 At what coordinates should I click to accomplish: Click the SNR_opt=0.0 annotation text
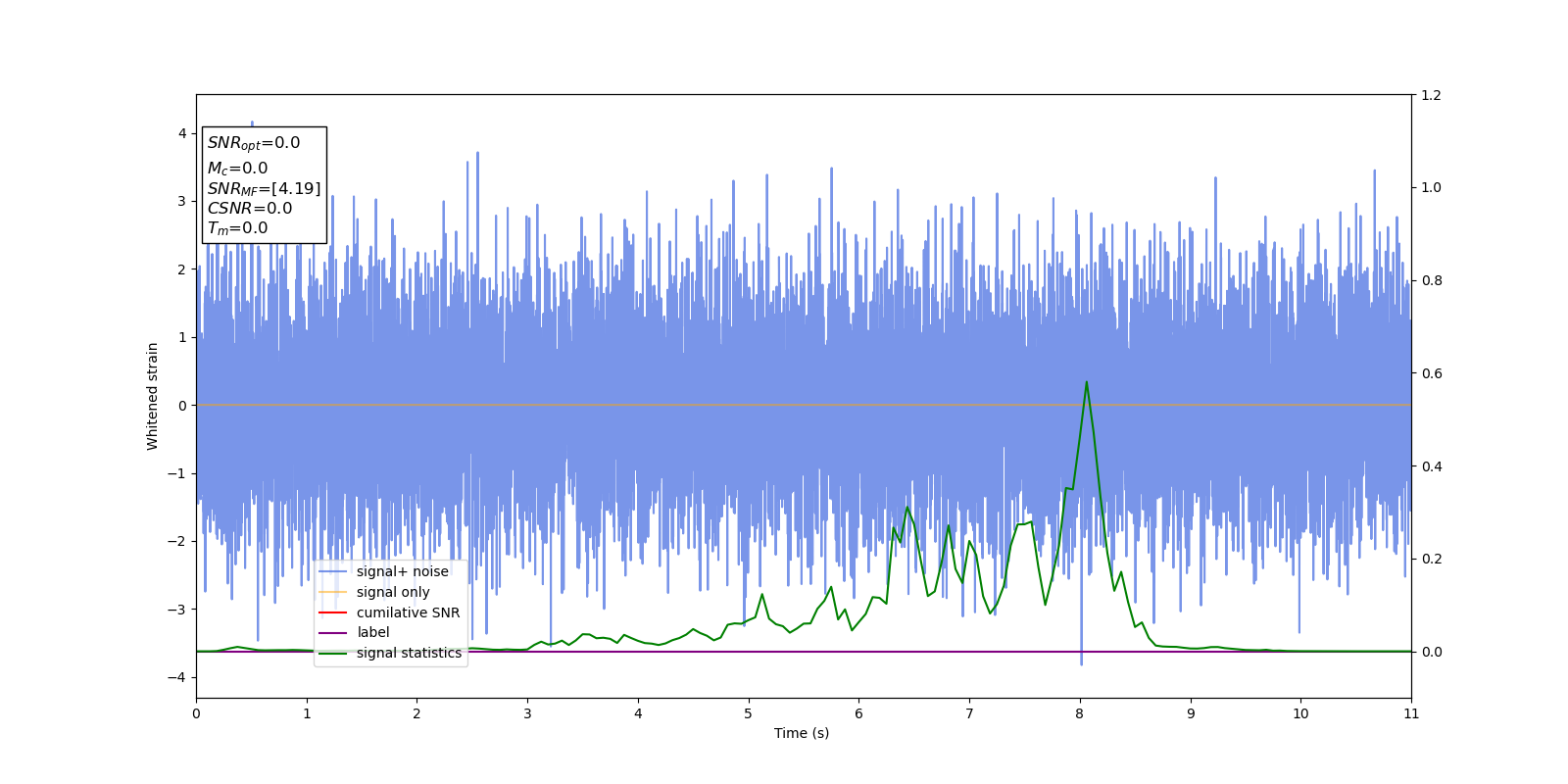[x=254, y=143]
